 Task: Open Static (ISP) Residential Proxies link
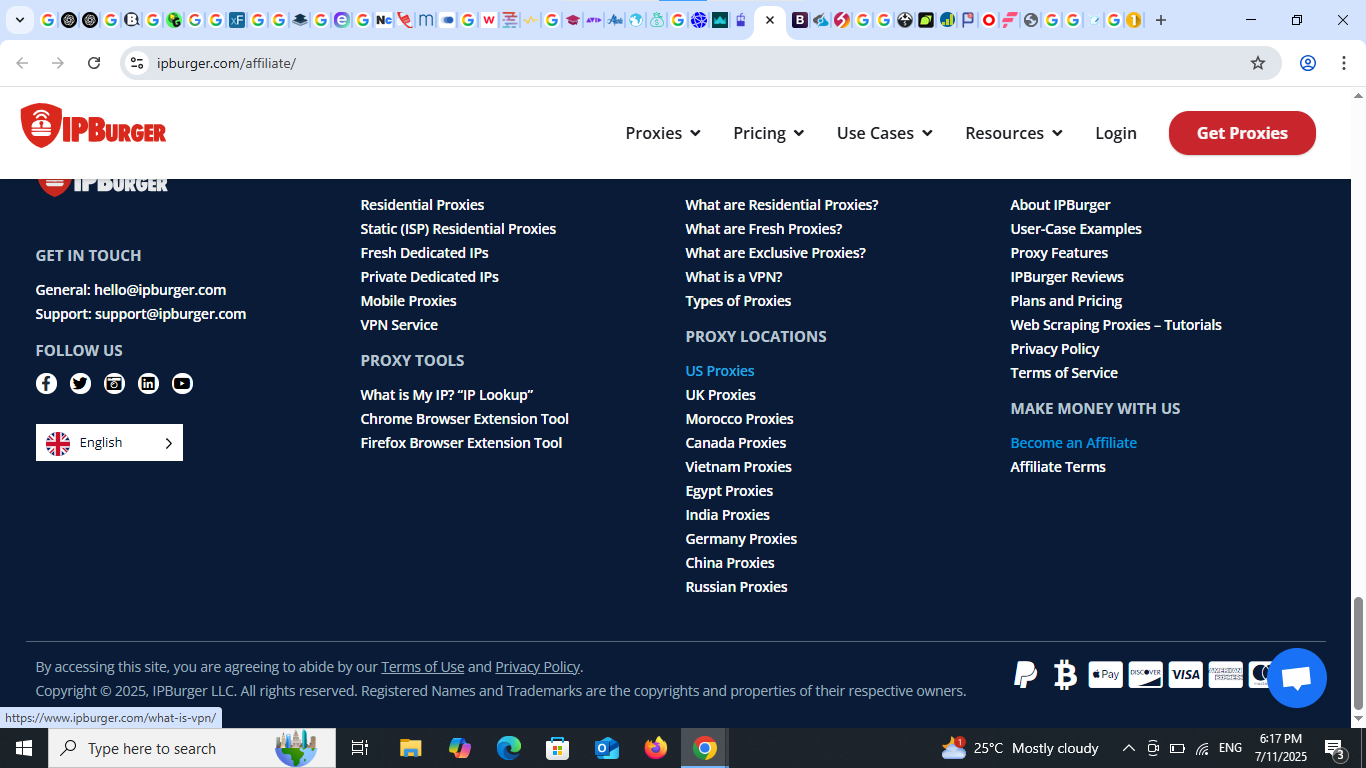(x=458, y=229)
